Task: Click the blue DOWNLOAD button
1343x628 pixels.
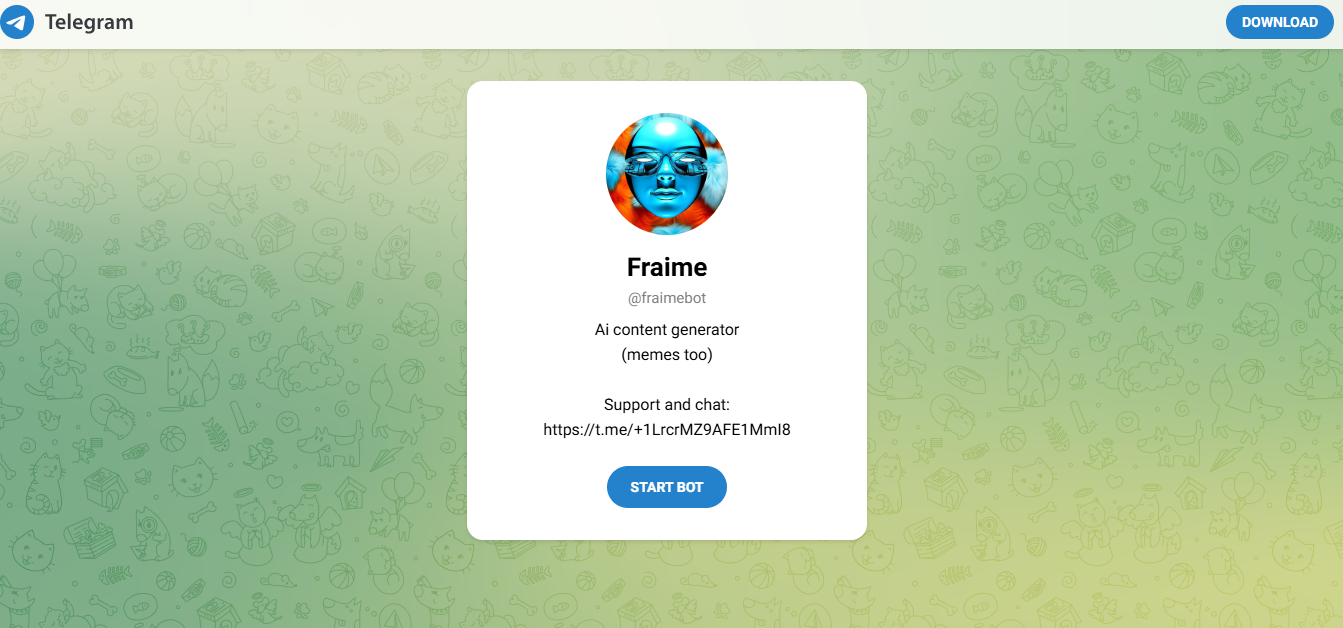Action: pyautogui.click(x=1279, y=22)
